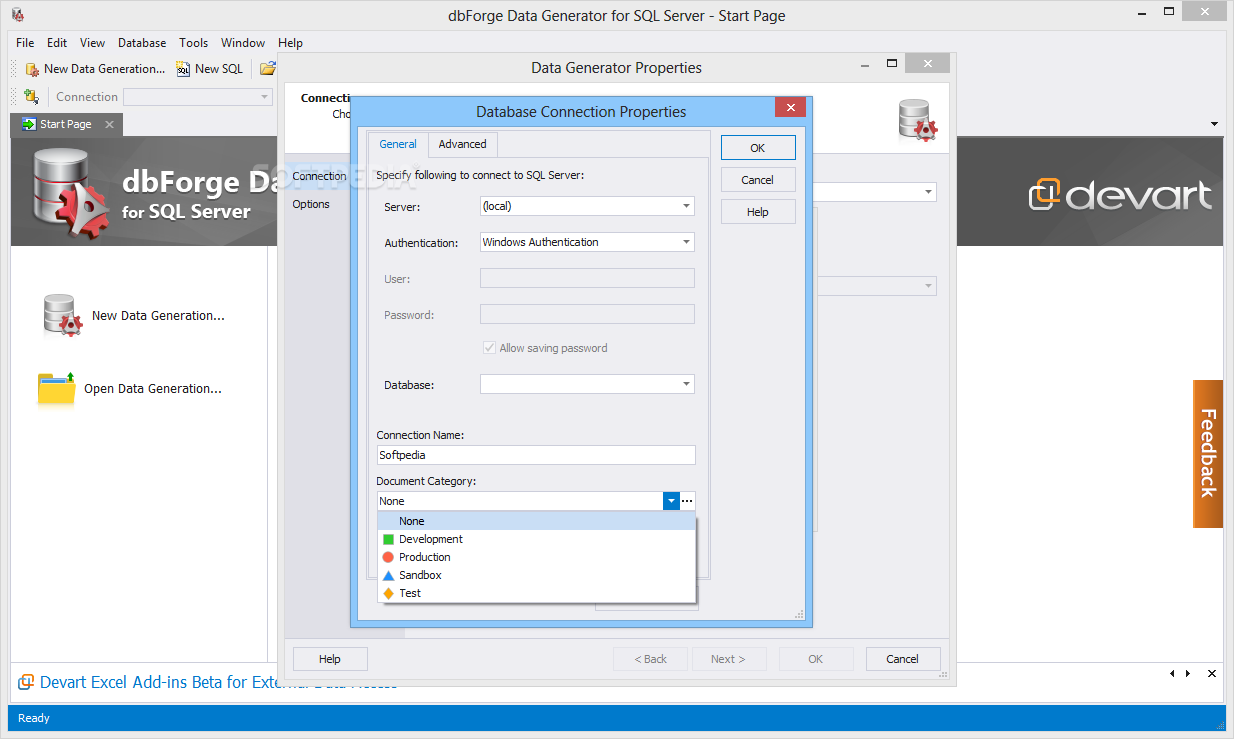The width and height of the screenshot is (1234, 739).
Task: Close Database Connection Properties dialog
Action: (x=790, y=107)
